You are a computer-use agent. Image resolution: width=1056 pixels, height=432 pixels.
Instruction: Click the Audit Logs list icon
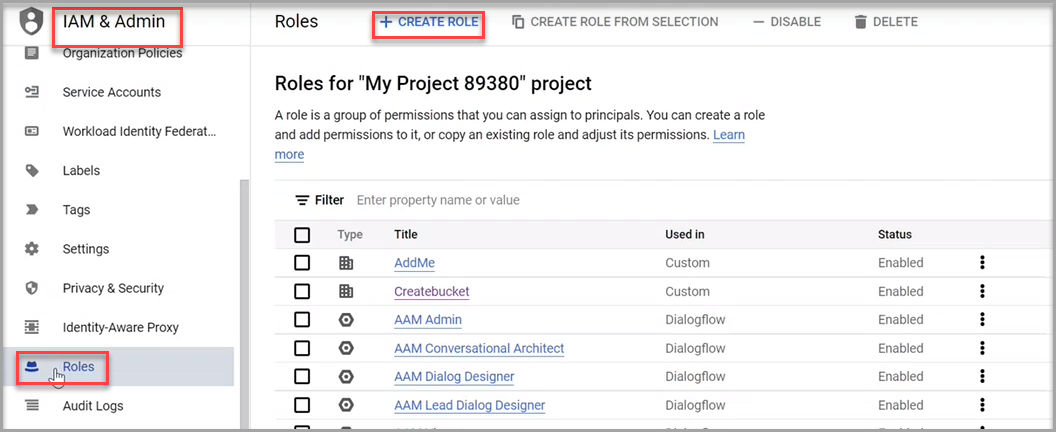click(x=32, y=406)
